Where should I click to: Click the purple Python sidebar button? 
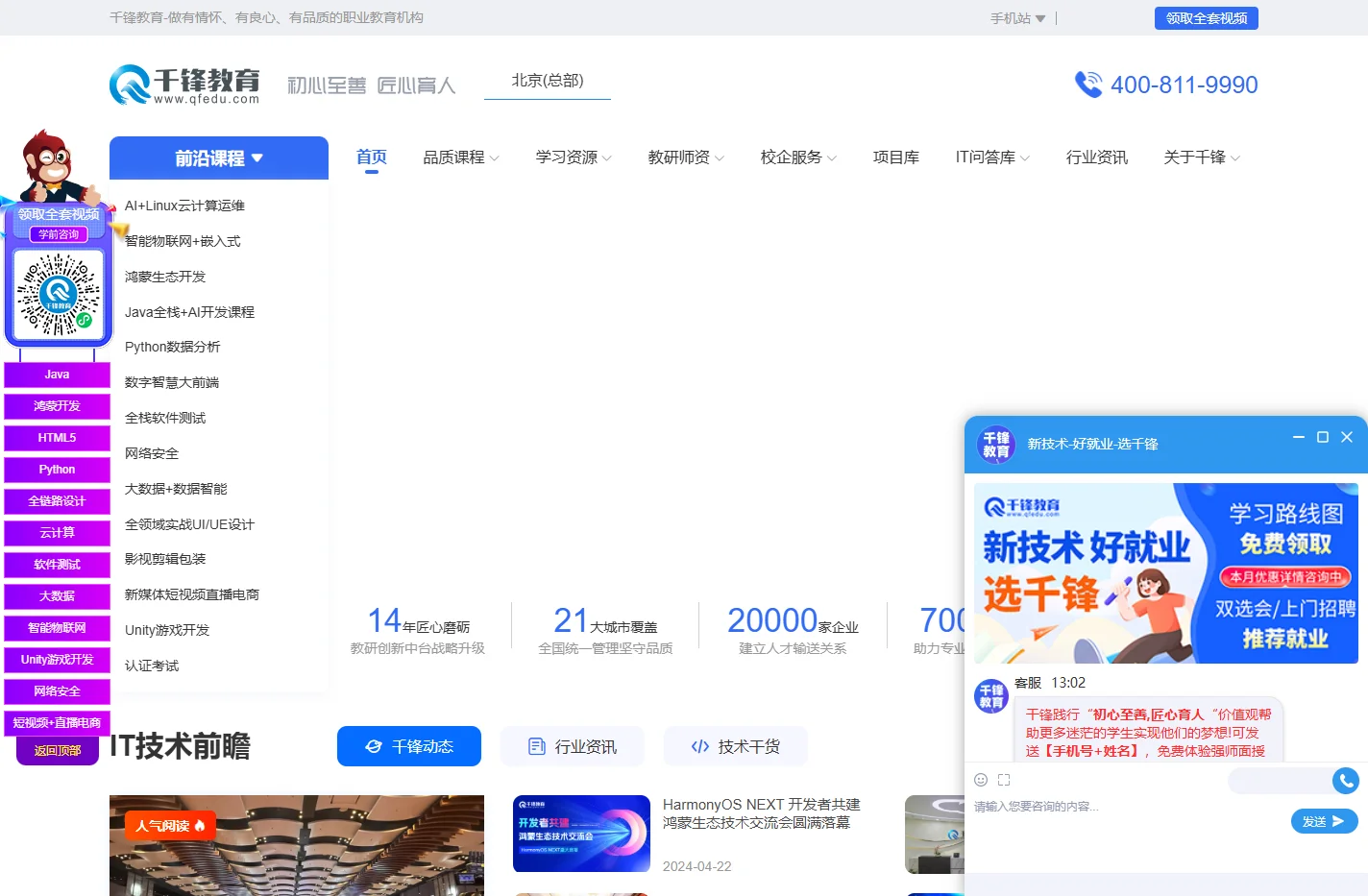(x=57, y=470)
